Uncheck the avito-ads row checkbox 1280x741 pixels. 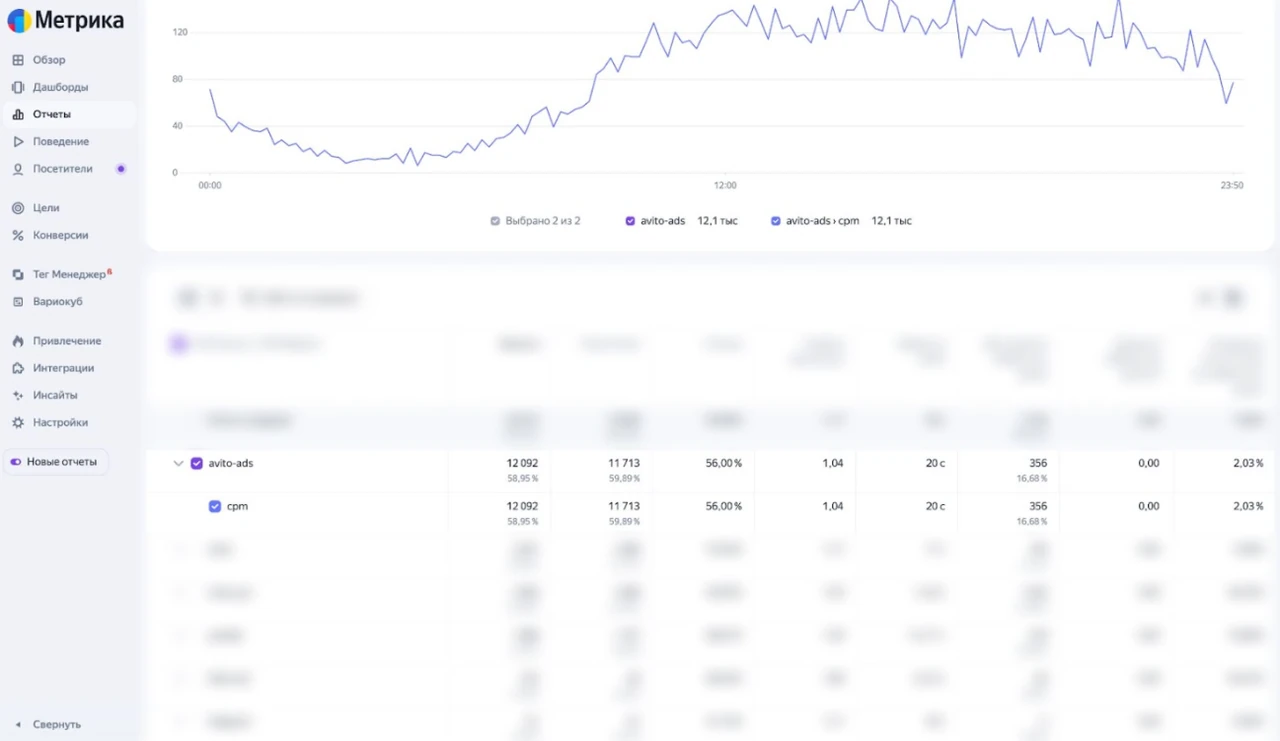(196, 463)
